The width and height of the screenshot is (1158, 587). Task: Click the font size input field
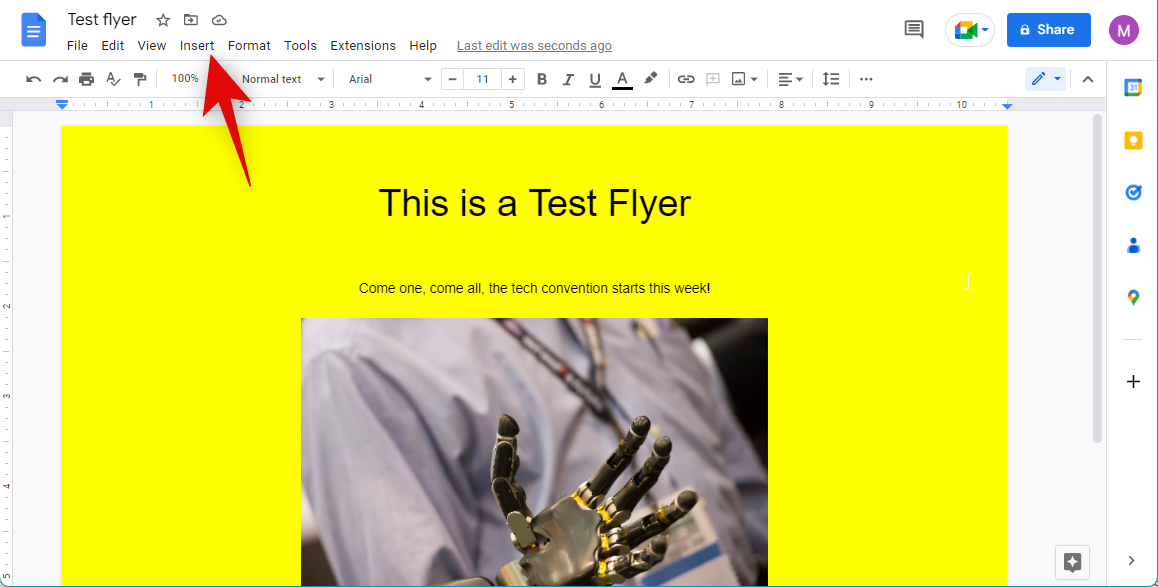click(482, 79)
